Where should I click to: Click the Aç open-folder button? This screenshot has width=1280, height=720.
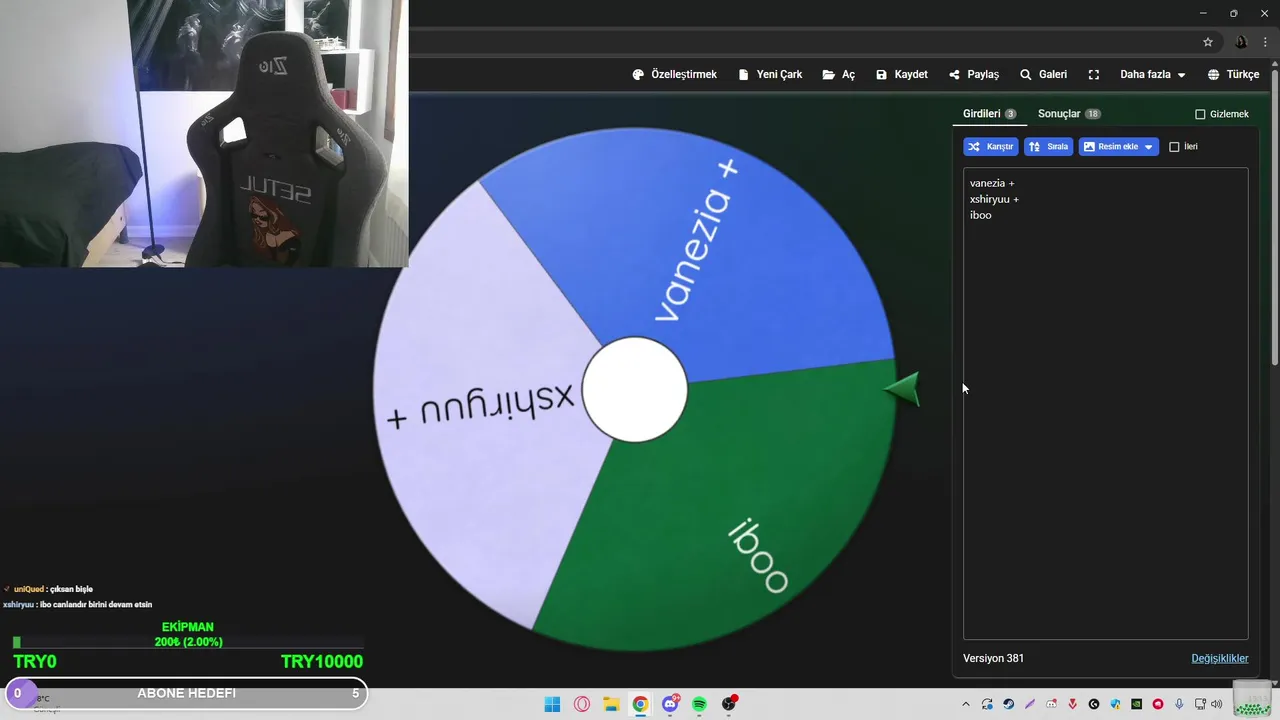[x=838, y=75]
